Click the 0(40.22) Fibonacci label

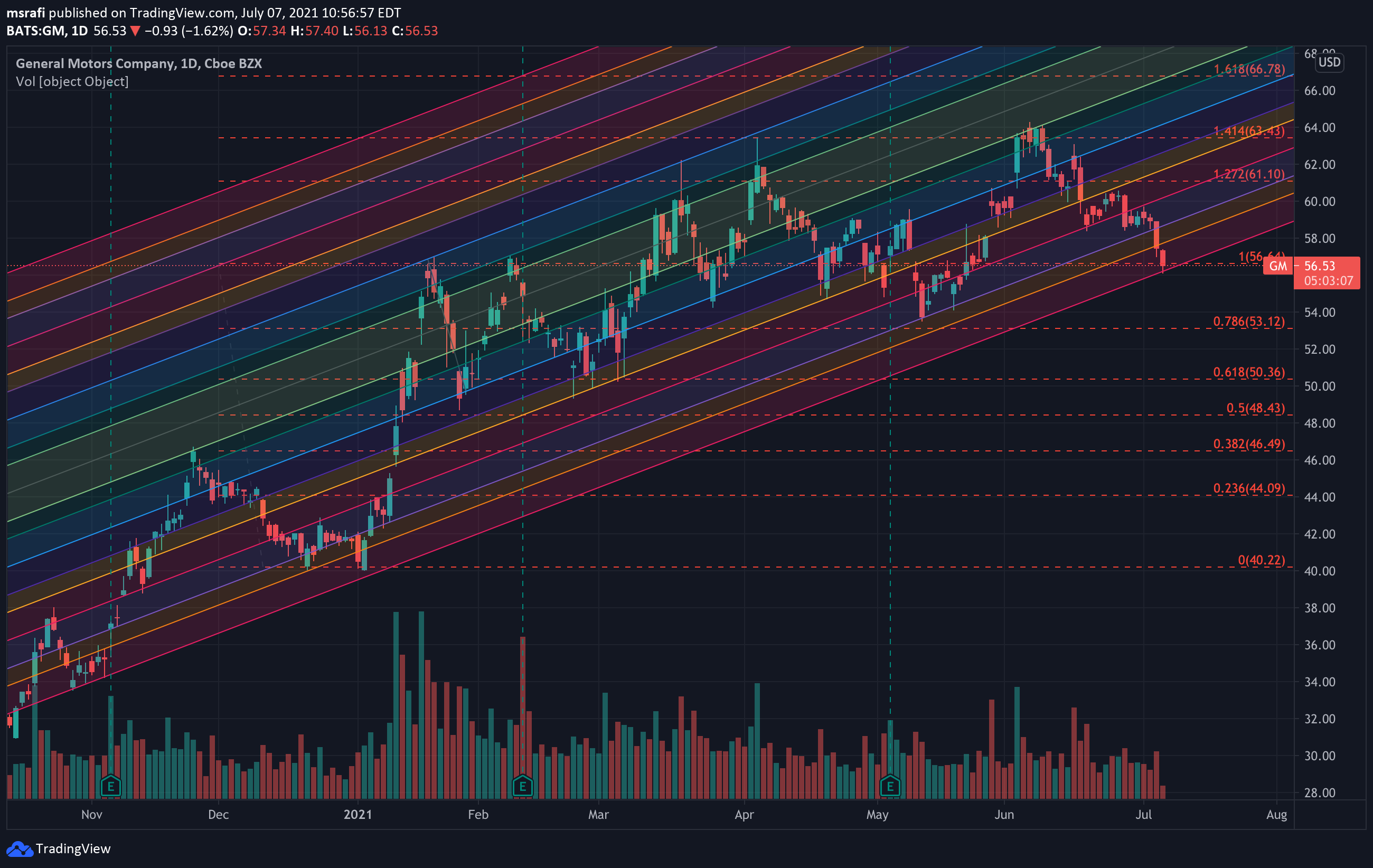pyautogui.click(x=1262, y=560)
